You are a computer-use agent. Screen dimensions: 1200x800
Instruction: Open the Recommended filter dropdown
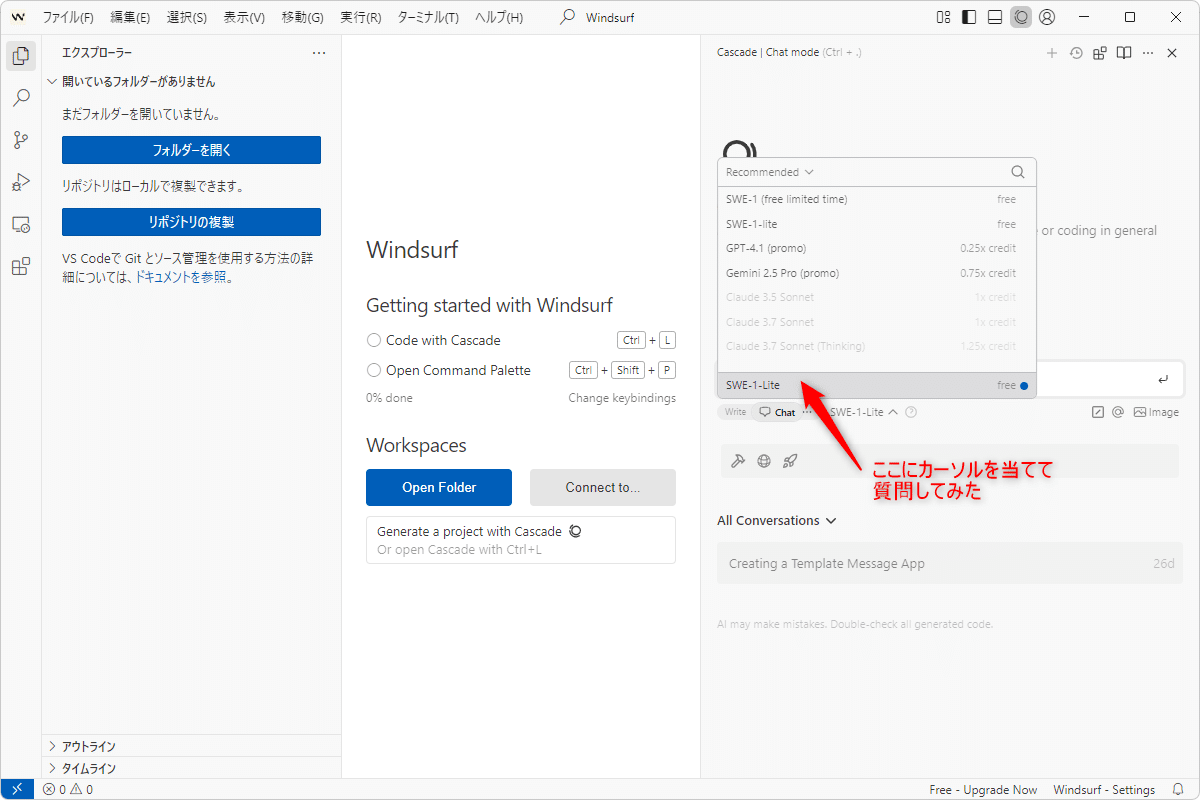[x=770, y=172]
